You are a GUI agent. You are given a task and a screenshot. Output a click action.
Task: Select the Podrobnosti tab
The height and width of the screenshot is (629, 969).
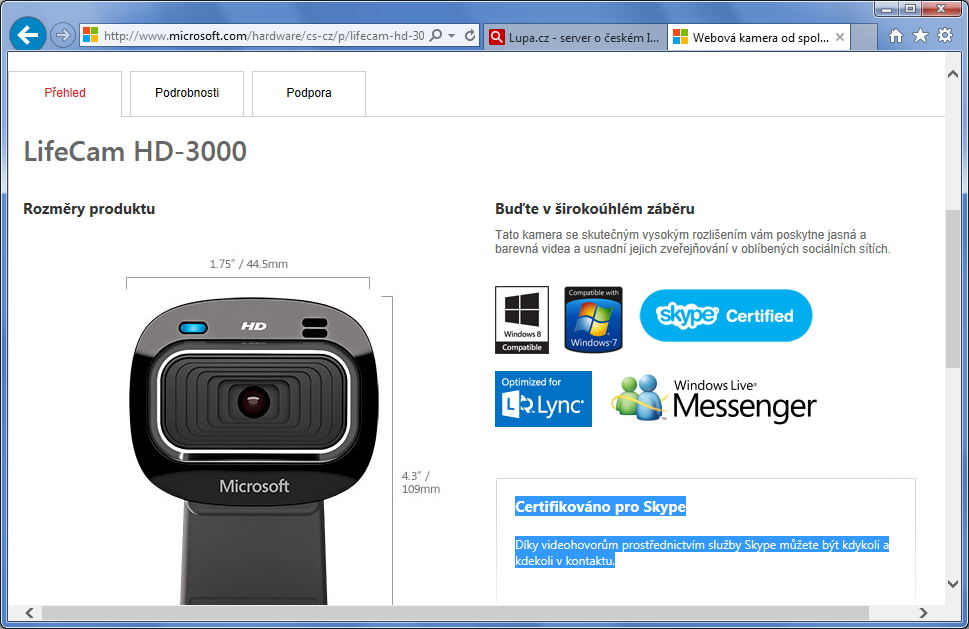[x=187, y=93]
